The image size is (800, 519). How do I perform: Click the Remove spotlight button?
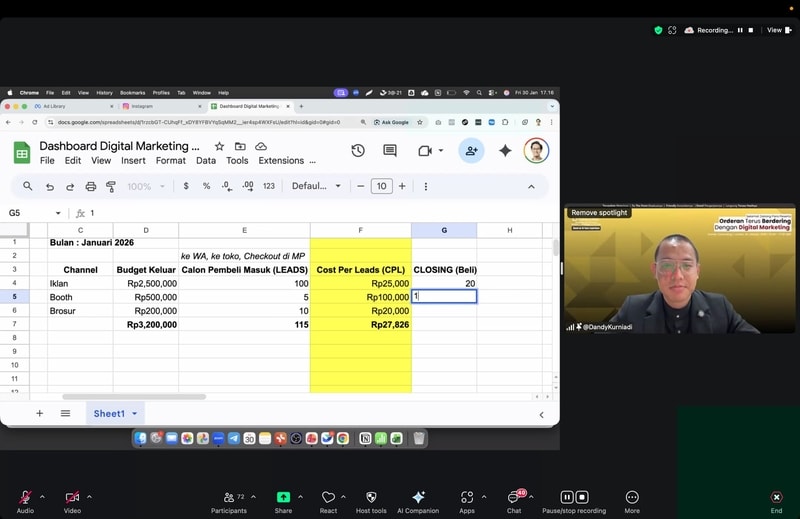point(599,213)
